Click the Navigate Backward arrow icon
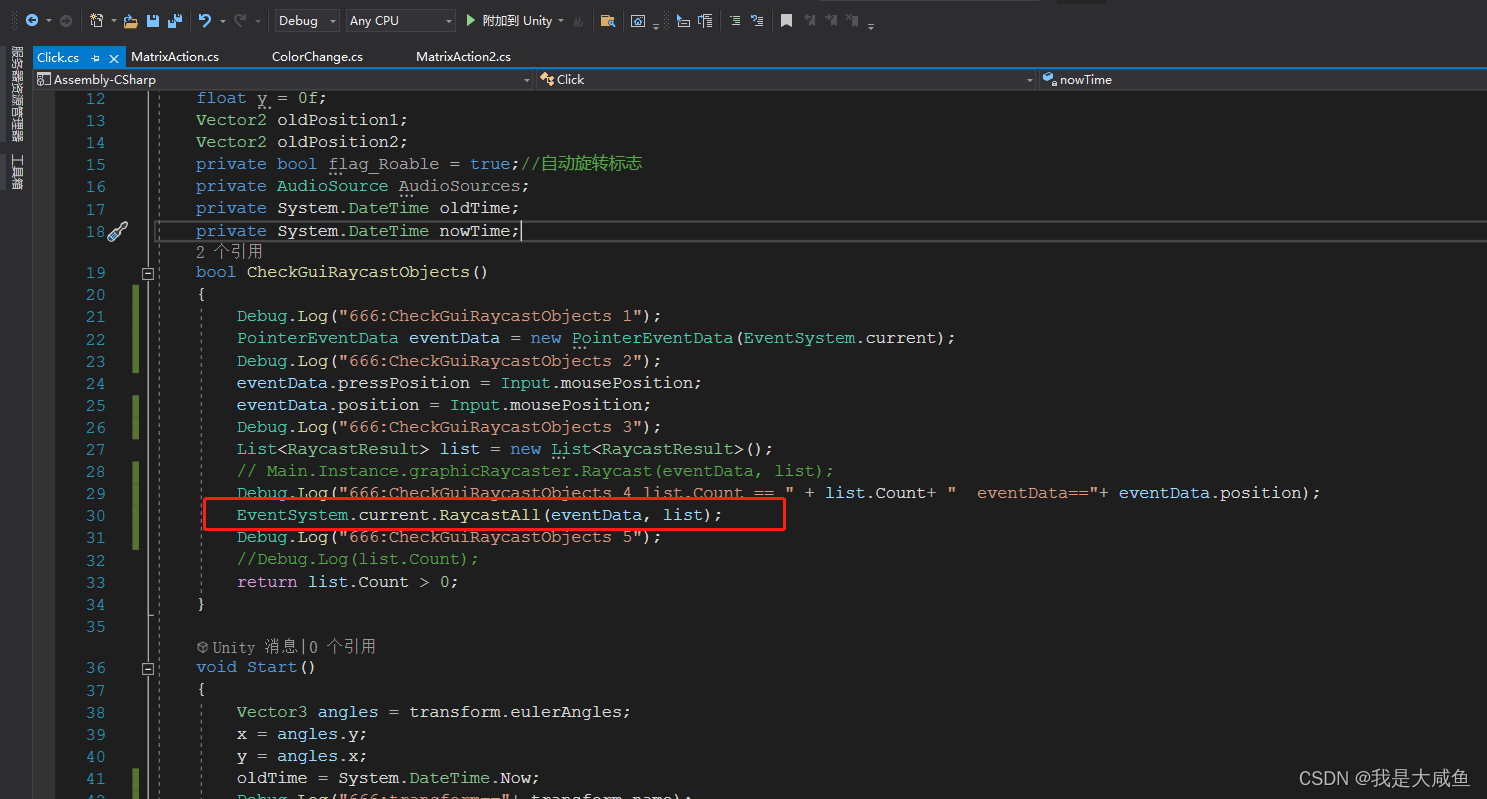1487x799 pixels. (30, 20)
